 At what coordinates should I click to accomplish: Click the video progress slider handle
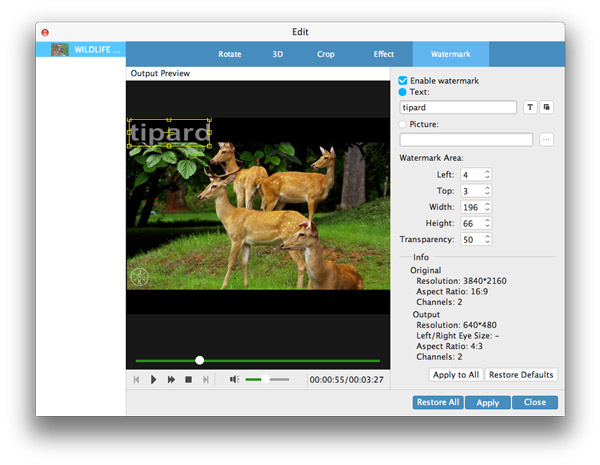(199, 360)
